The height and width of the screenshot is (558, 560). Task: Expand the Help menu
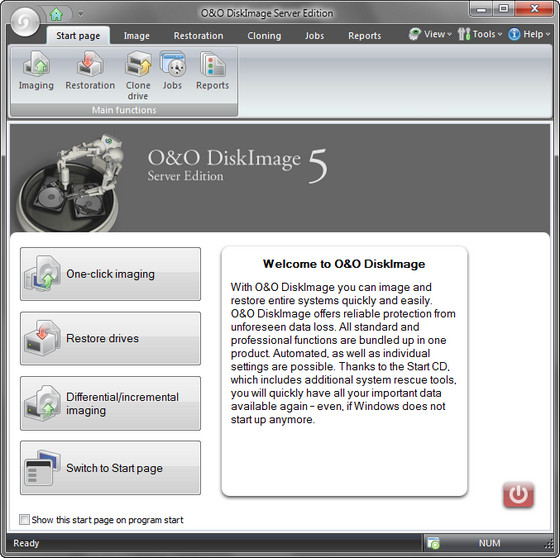coord(529,34)
